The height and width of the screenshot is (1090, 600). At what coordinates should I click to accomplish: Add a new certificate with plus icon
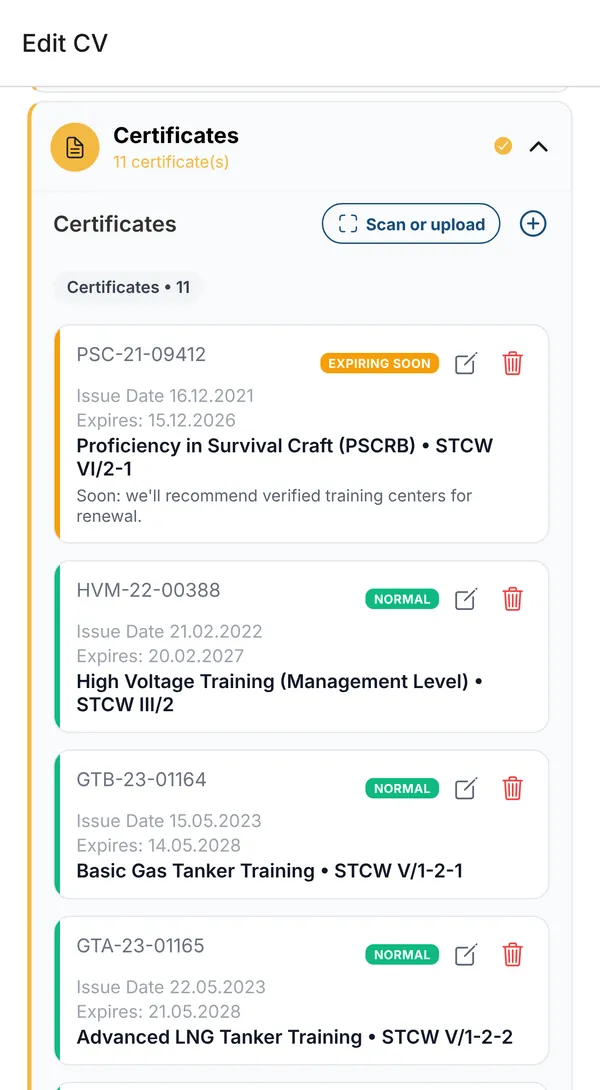click(533, 224)
